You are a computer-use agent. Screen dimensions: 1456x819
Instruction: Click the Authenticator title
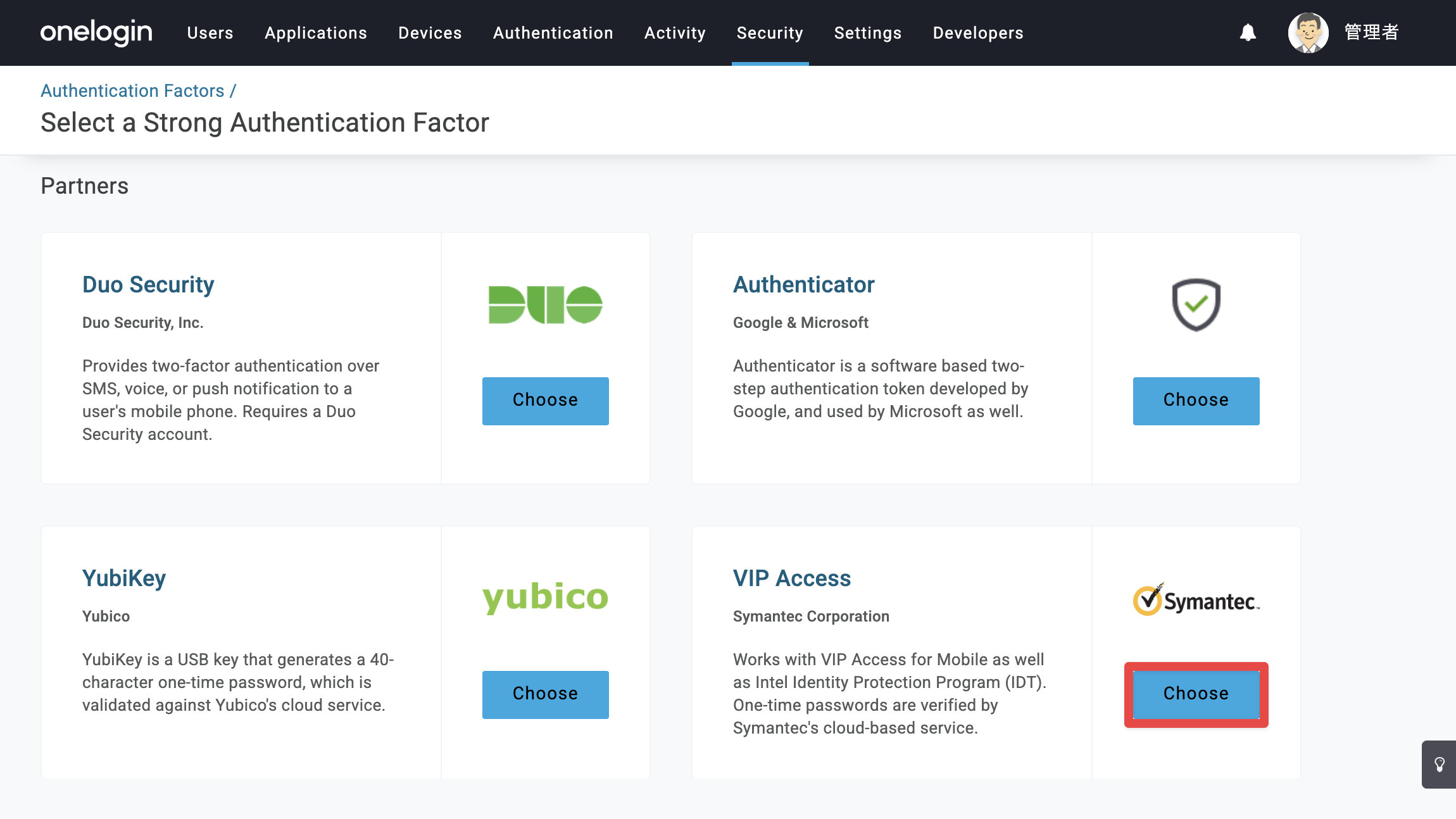tap(804, 285)
